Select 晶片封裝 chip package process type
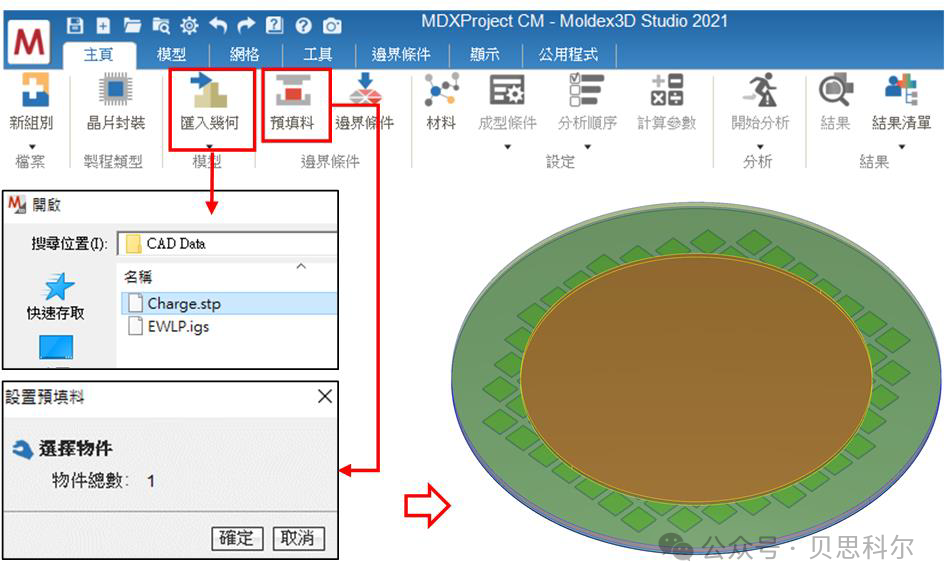 (116, 89)
